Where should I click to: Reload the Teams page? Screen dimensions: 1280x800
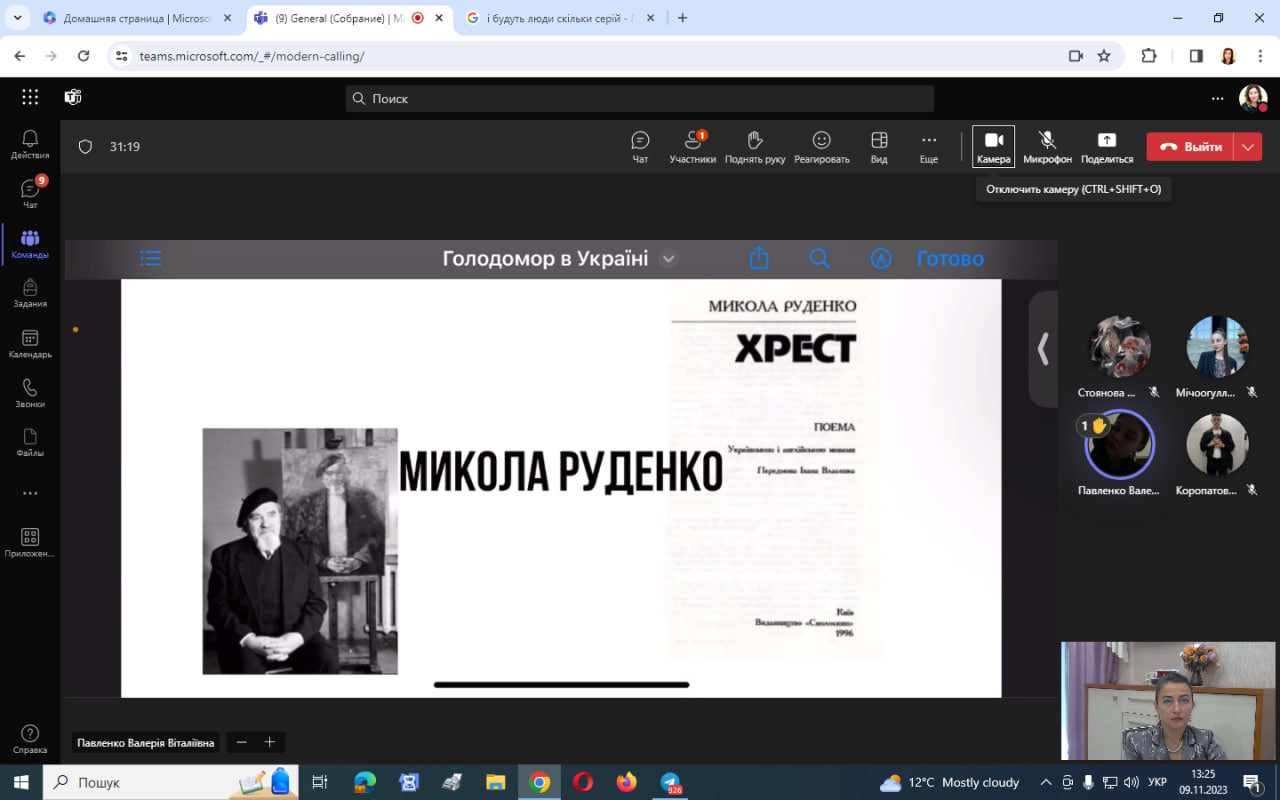point(83,56)
